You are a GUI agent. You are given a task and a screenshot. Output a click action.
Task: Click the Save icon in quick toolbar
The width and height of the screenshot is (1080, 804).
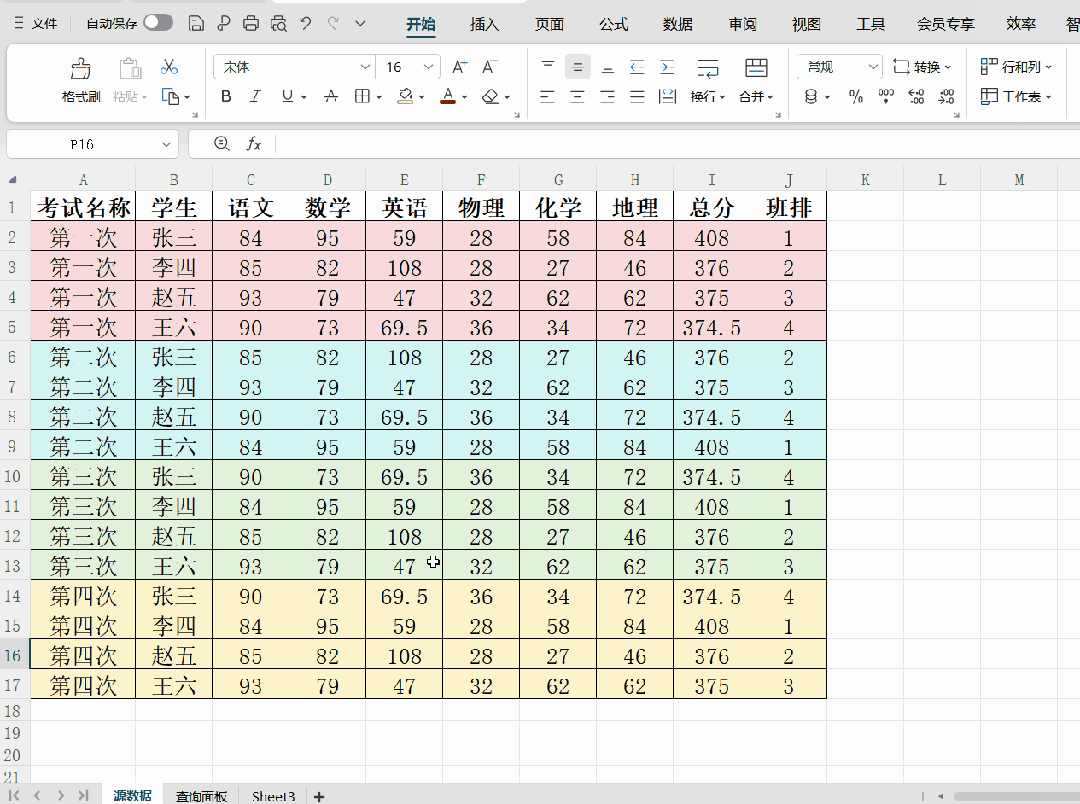196,24
